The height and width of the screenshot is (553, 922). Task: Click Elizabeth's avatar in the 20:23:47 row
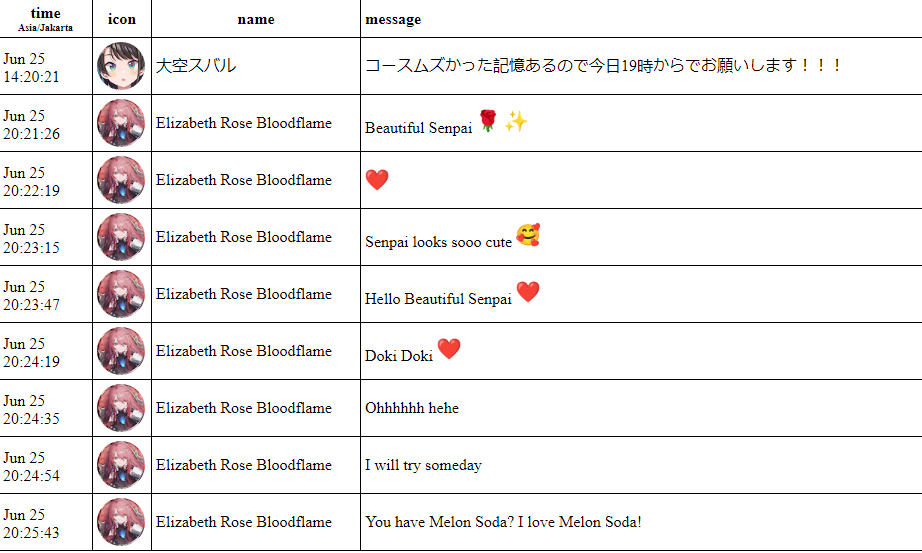tap(121, 294)
